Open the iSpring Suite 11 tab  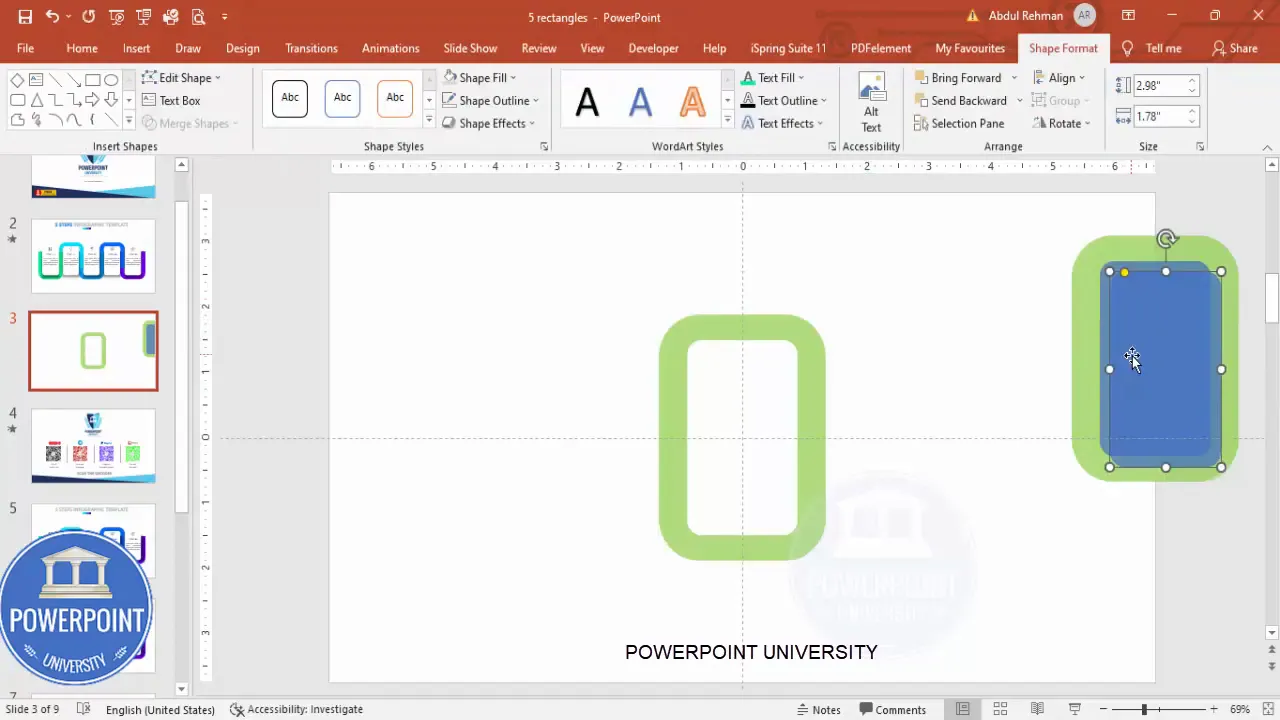click(789, 48)
